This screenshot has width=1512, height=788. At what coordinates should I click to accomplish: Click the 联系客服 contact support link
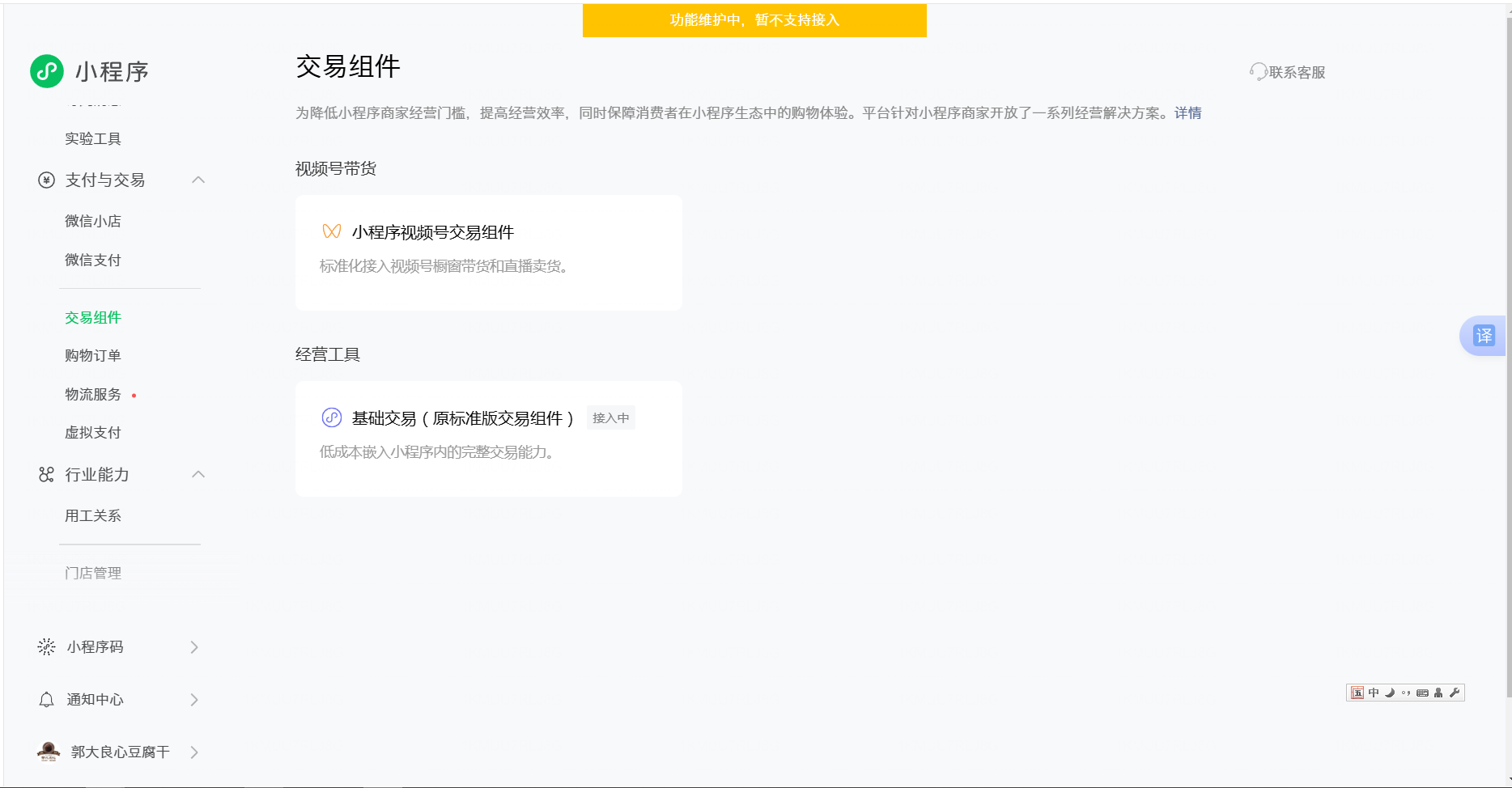[x=1298, y=72]
